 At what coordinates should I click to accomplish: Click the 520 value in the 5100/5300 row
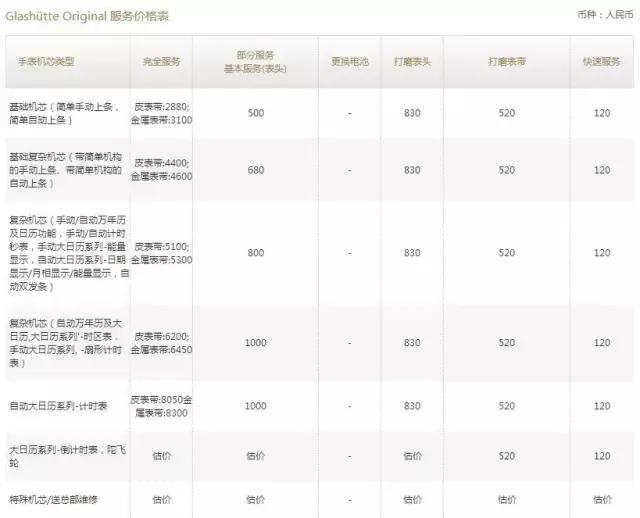coord(507,253)
